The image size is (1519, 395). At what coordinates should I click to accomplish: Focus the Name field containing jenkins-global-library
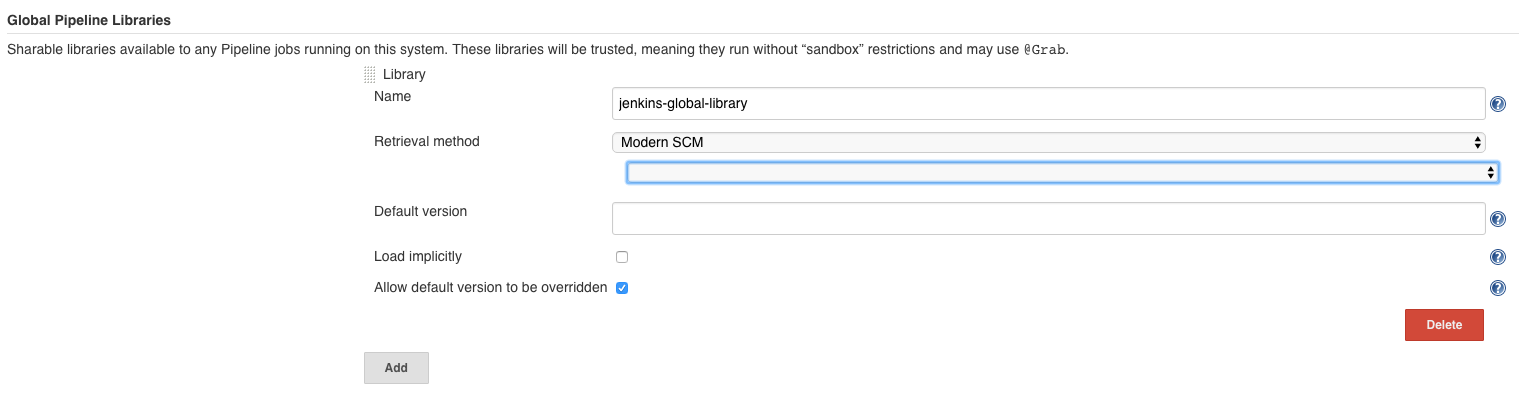(x=1048, y=103)
